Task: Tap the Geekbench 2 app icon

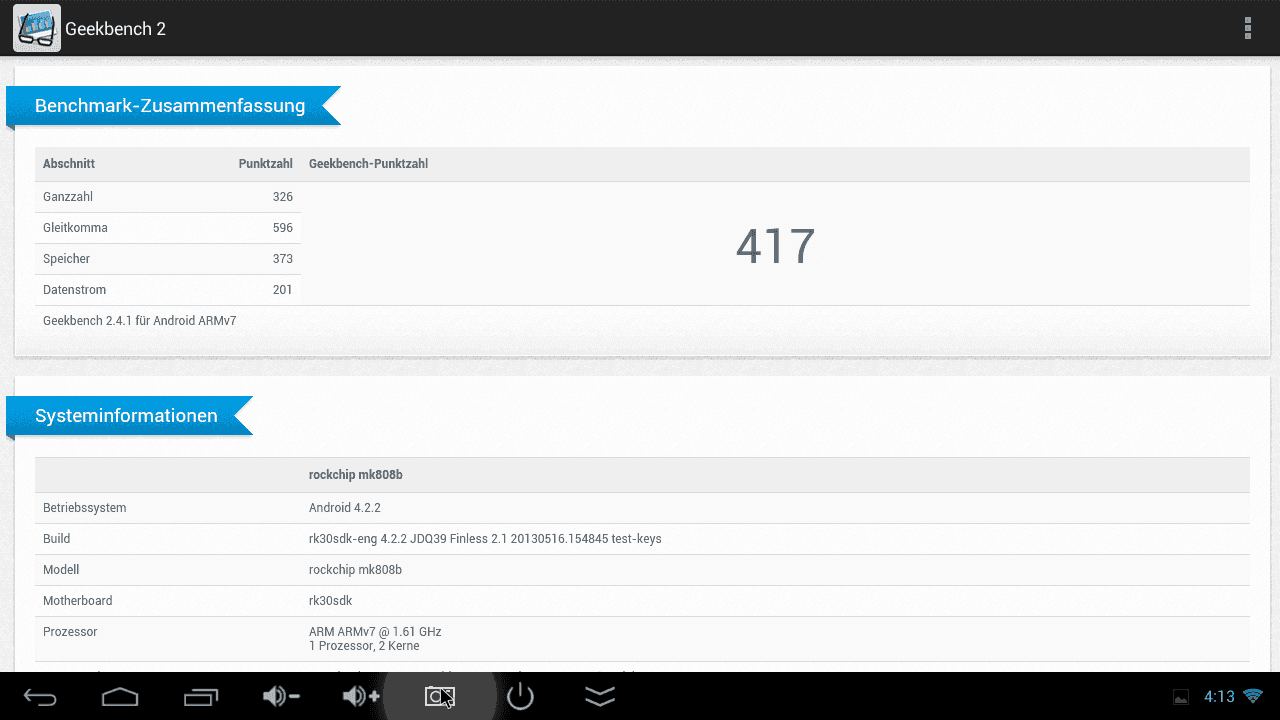Action: [x=36, y=28]
